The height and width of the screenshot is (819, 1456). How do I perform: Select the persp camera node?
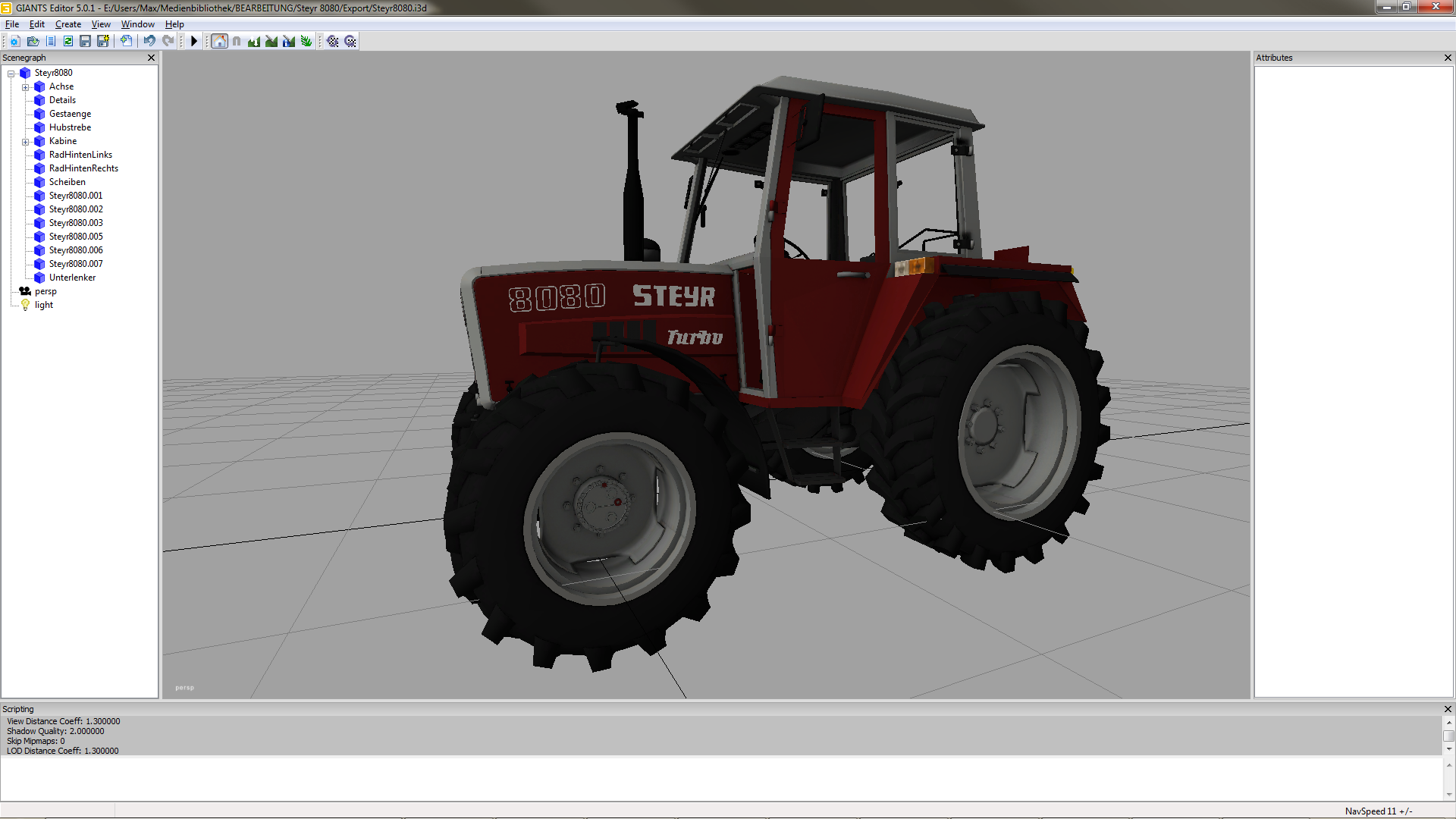(45, 291)
